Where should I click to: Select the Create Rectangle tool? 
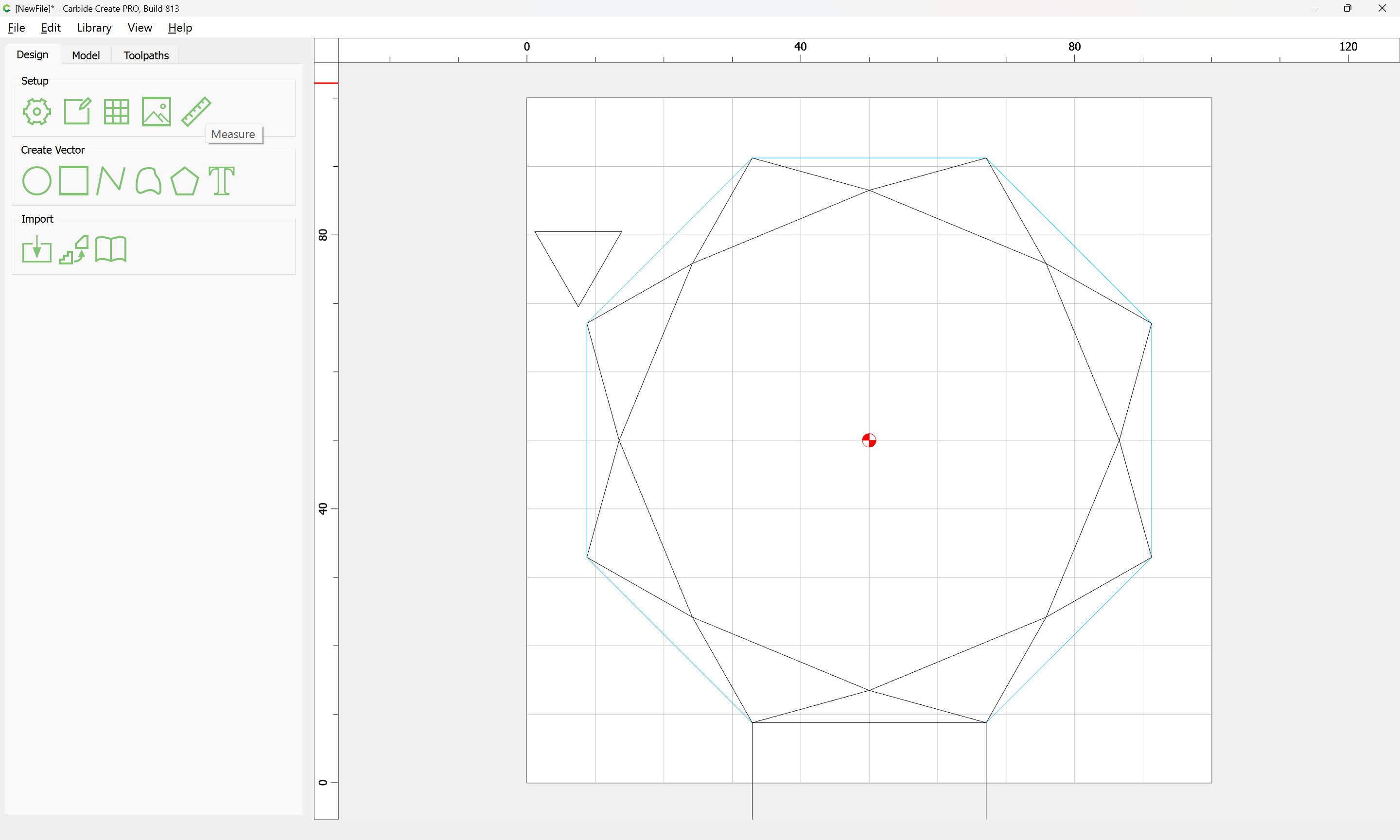[74, 180]
